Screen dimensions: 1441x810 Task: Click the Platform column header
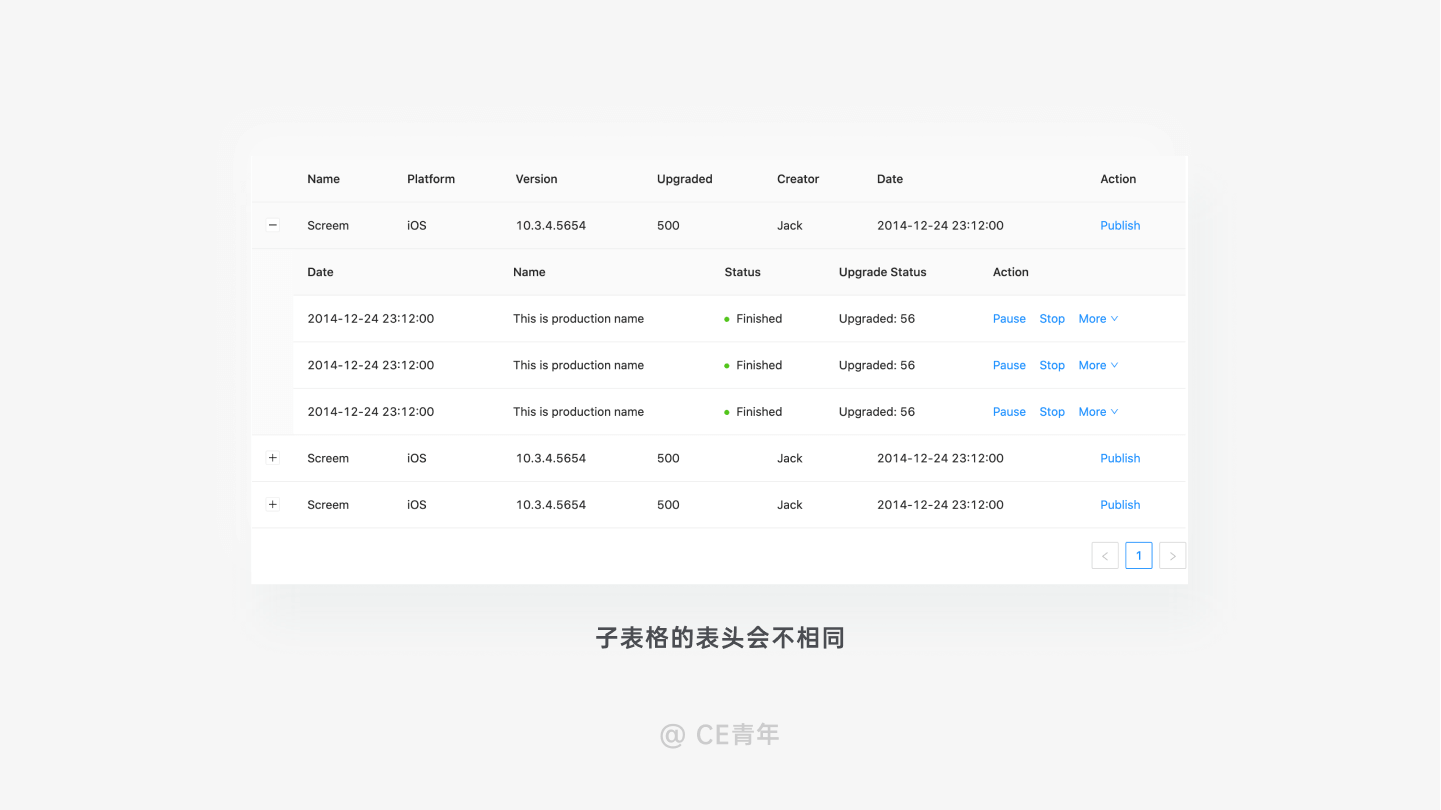pos(431,179)
